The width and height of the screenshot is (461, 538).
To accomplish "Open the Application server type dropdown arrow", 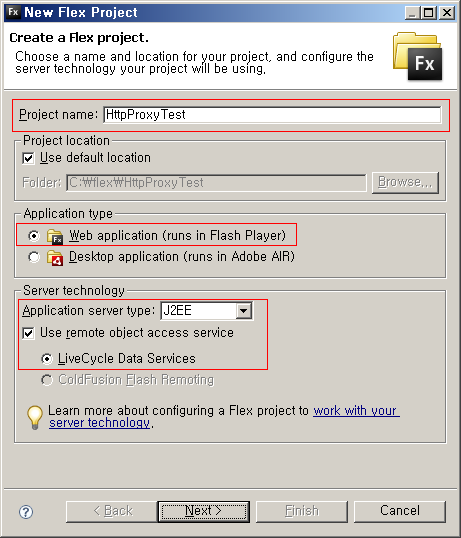I will [244, 311].
